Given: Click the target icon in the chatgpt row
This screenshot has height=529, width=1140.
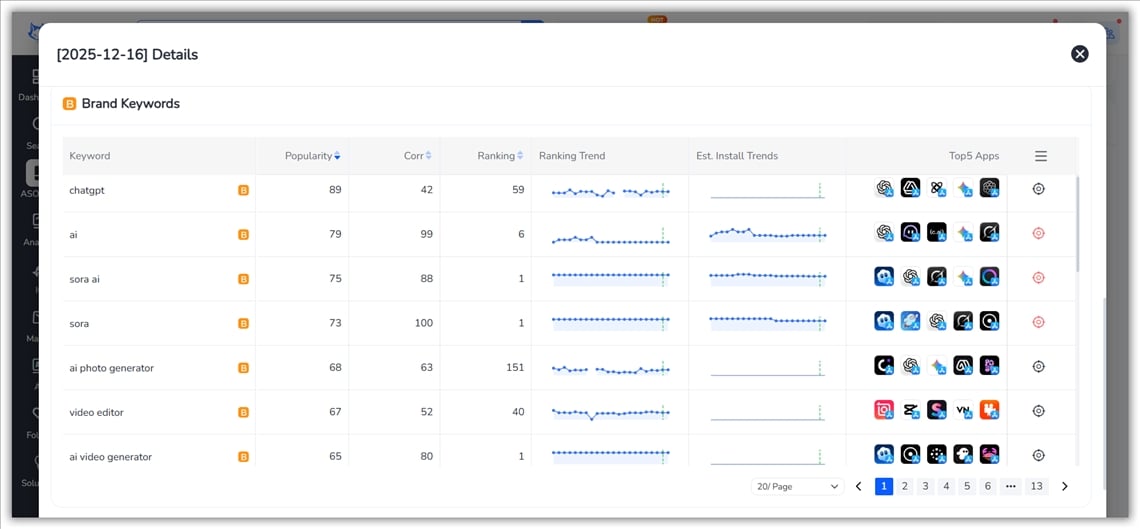Looking at the screenshot, I should [1038, 189].
